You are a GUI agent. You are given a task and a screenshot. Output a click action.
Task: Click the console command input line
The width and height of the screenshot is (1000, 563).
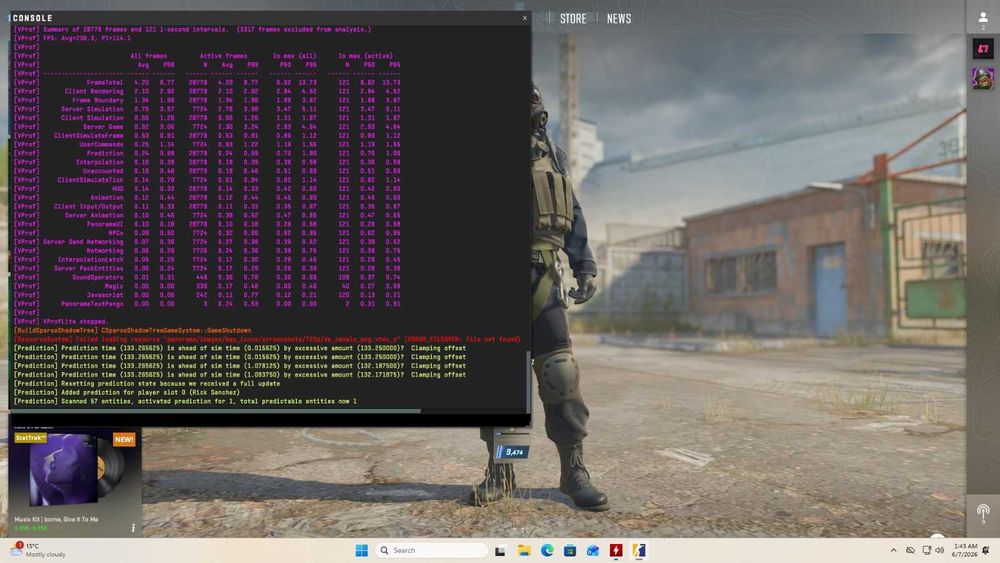(269, 420)
